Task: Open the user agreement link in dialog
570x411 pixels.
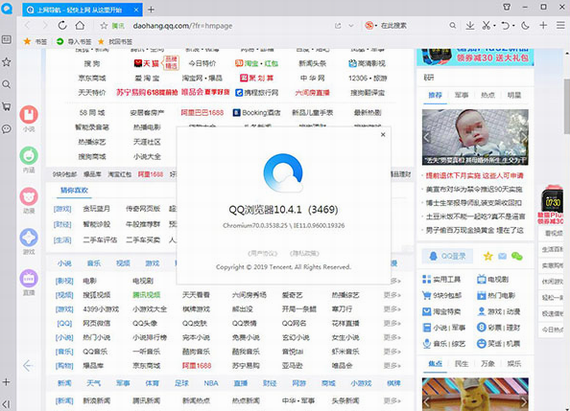Action: [262, 253]
